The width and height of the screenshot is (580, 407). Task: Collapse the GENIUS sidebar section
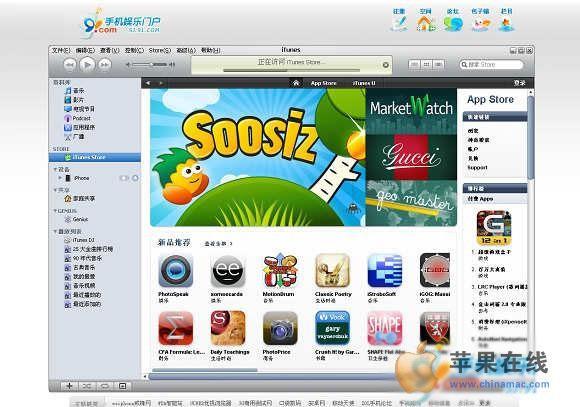[55, 211]
